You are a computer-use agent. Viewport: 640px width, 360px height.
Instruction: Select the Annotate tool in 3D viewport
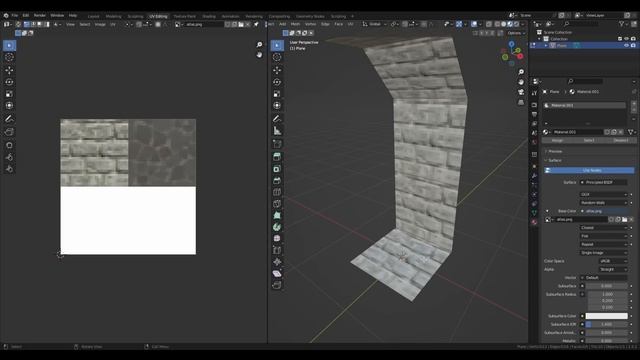click(277, 119)
